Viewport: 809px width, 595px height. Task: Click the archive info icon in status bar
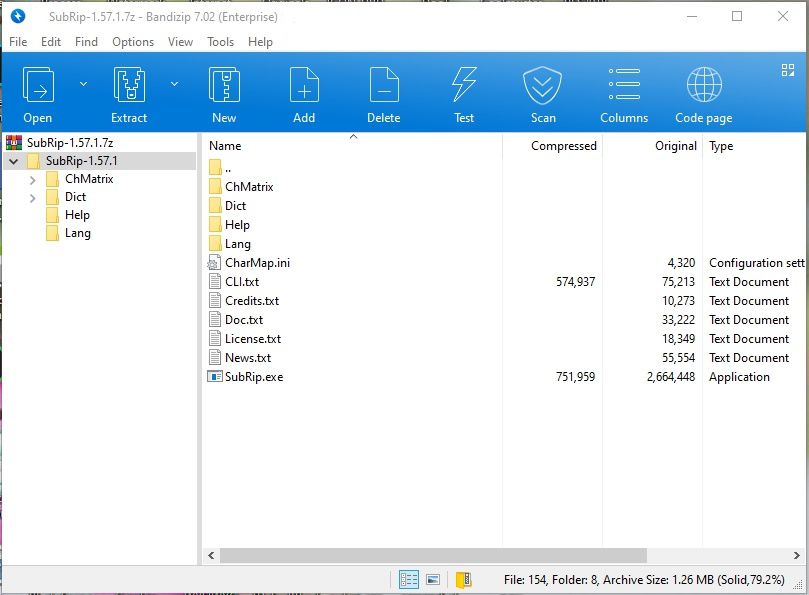pos(463,580)
